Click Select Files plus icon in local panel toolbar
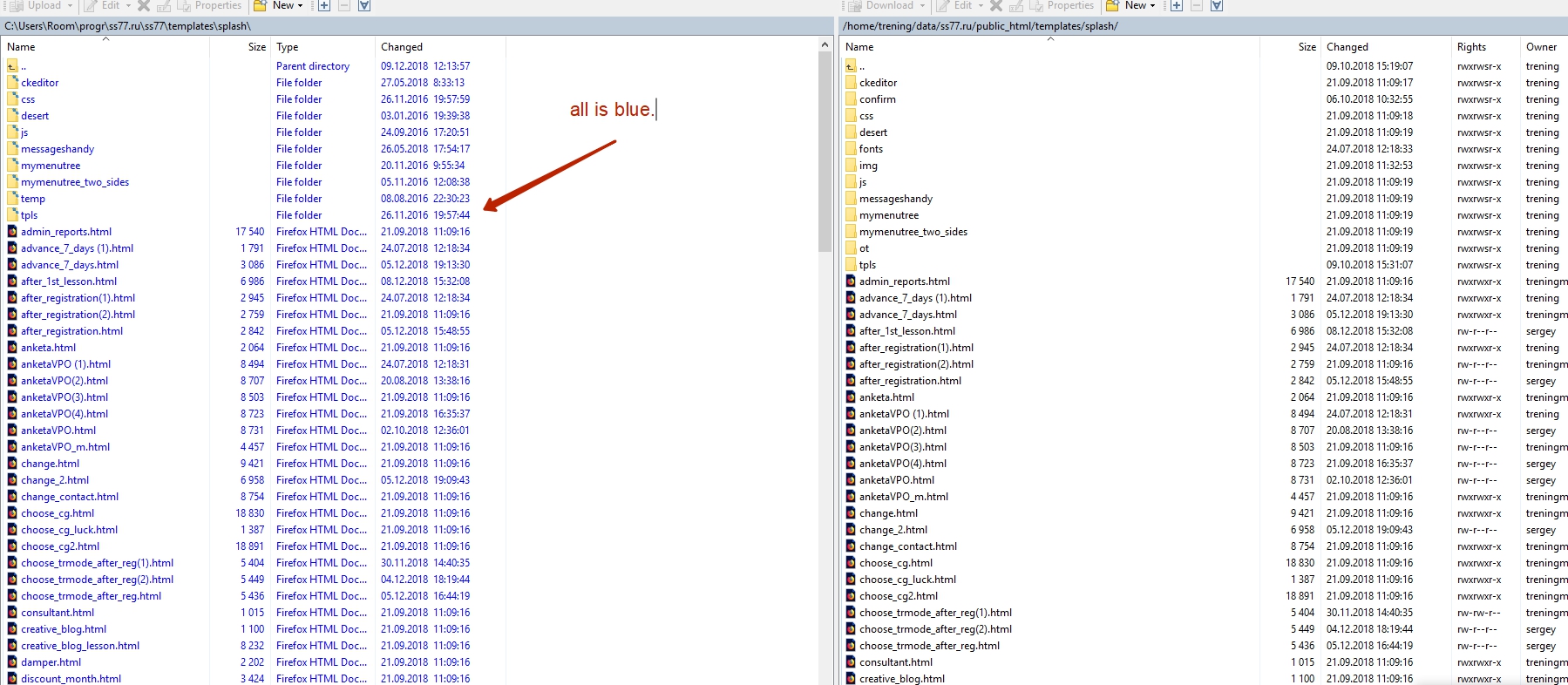This screenshot has height=685, width=1568. pos(323,6)
